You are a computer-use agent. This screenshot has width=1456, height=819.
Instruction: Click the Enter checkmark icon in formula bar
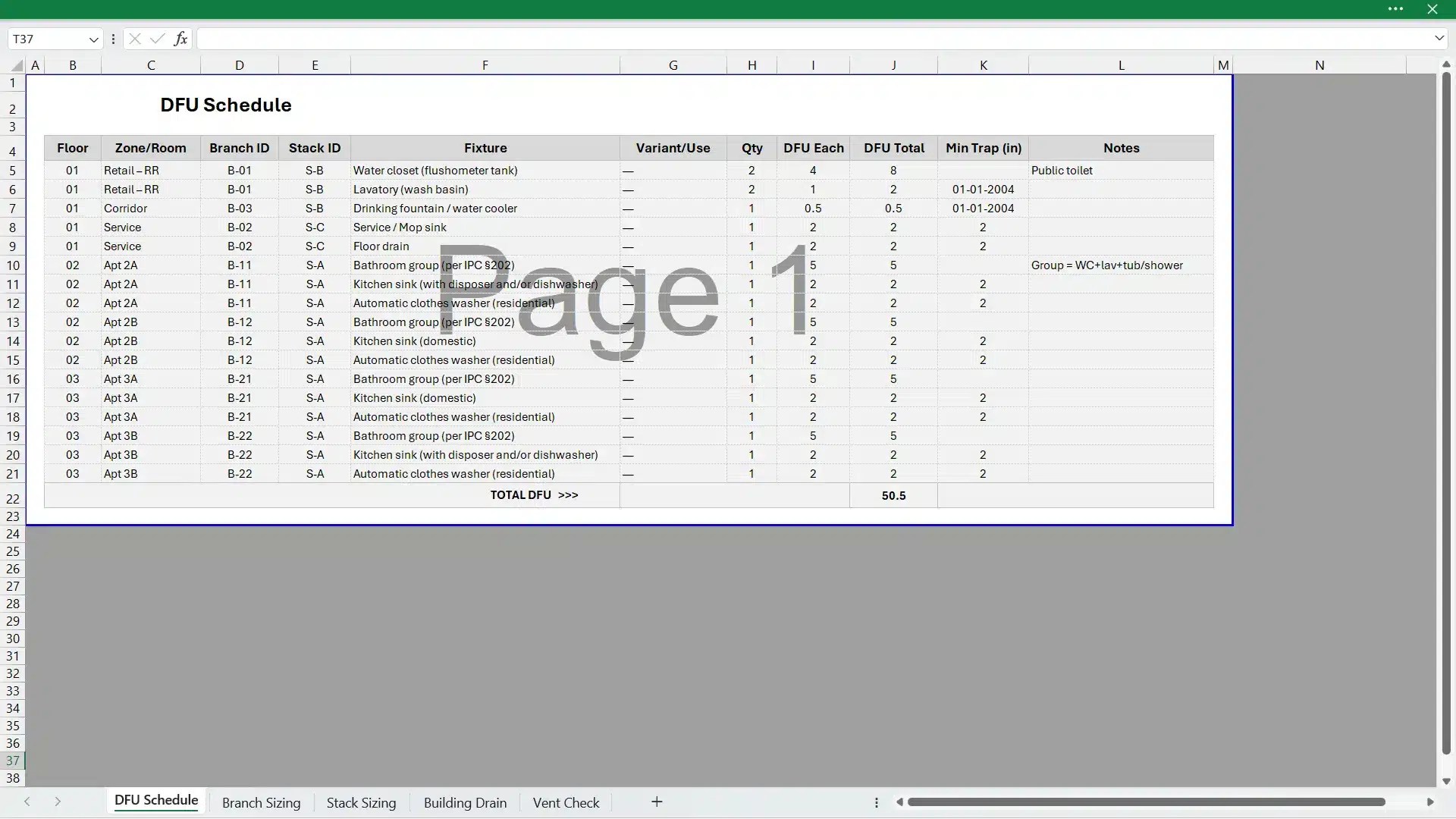(x=158, y=39)
